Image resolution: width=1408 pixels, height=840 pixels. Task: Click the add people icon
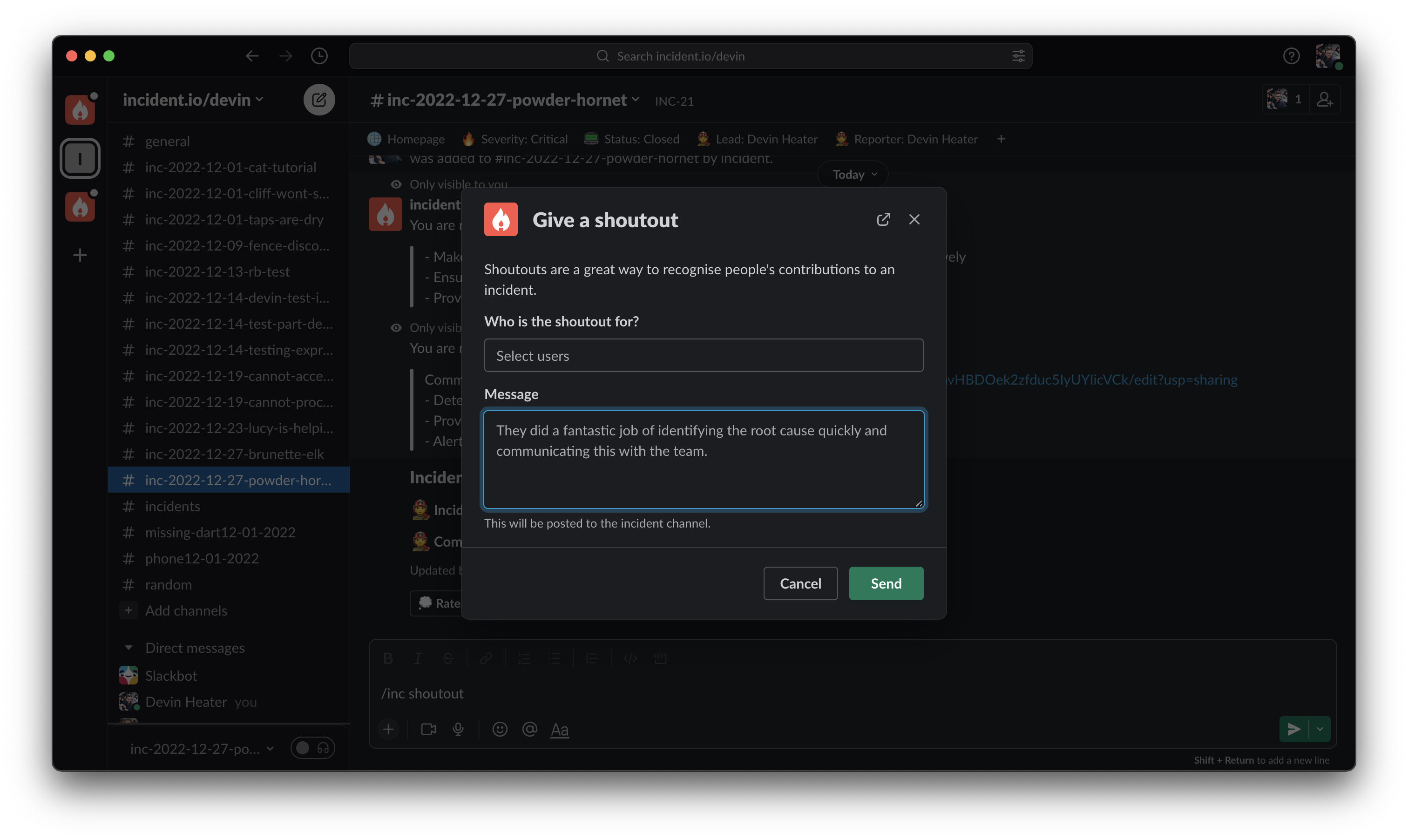(x=1324, y=100)
